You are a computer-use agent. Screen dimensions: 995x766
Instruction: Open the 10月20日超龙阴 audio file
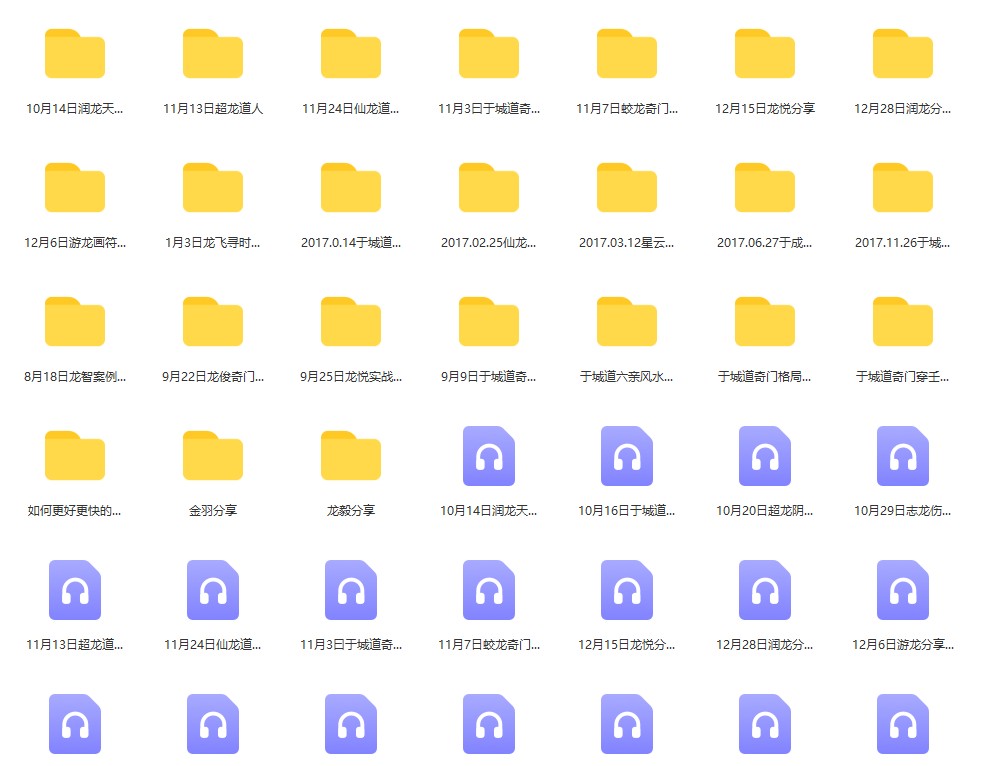[x=764, y=456]
